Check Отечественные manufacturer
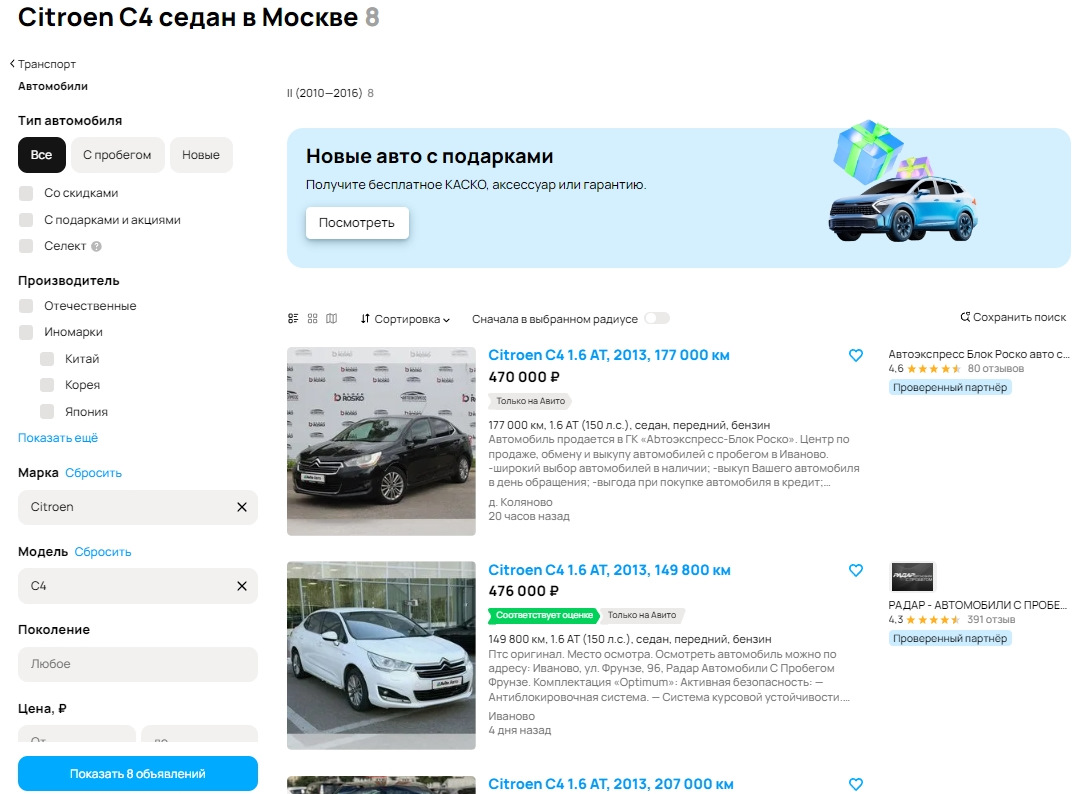The image size is (1079, 794). point(26,306)
